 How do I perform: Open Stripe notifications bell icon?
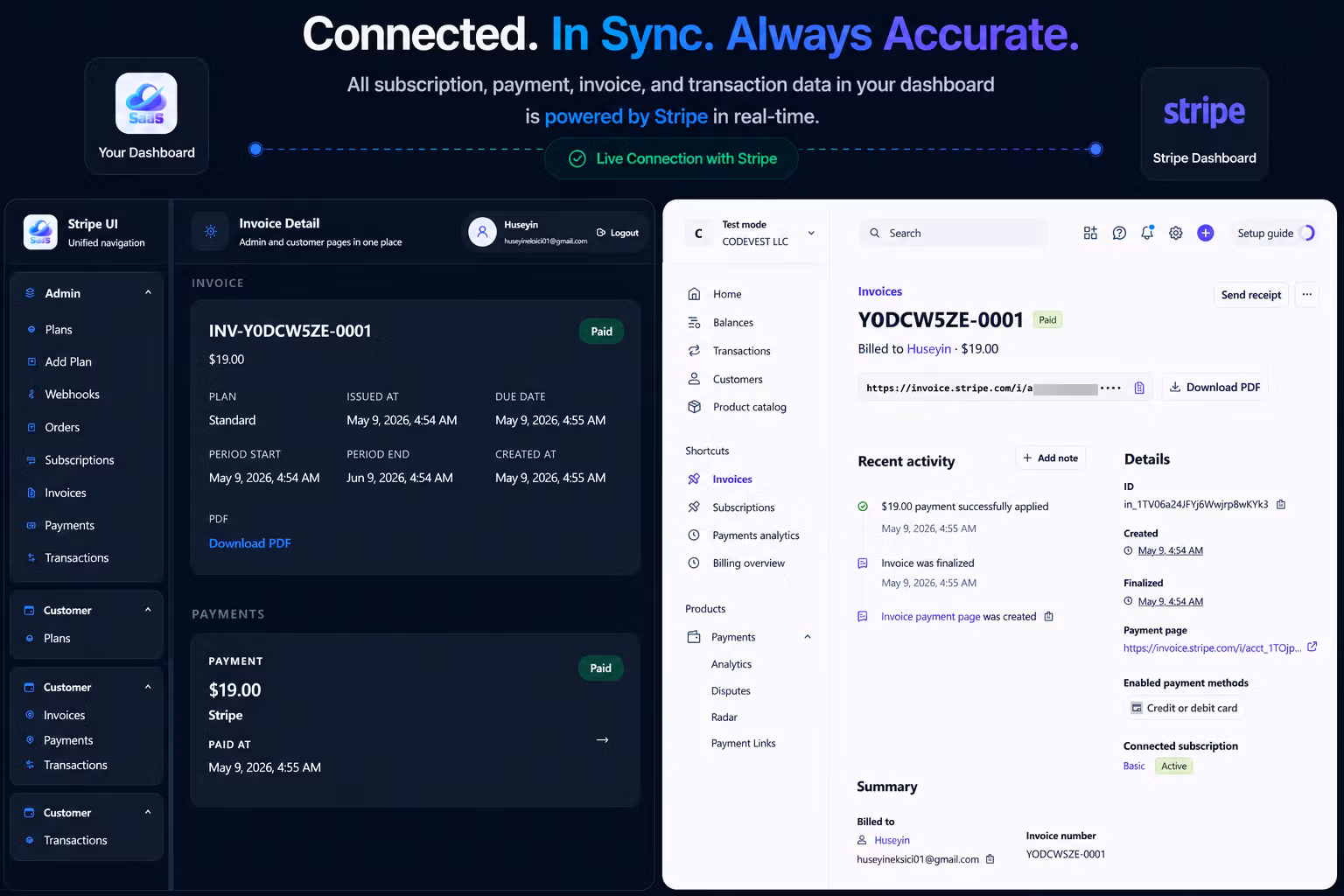[1147, 233]
